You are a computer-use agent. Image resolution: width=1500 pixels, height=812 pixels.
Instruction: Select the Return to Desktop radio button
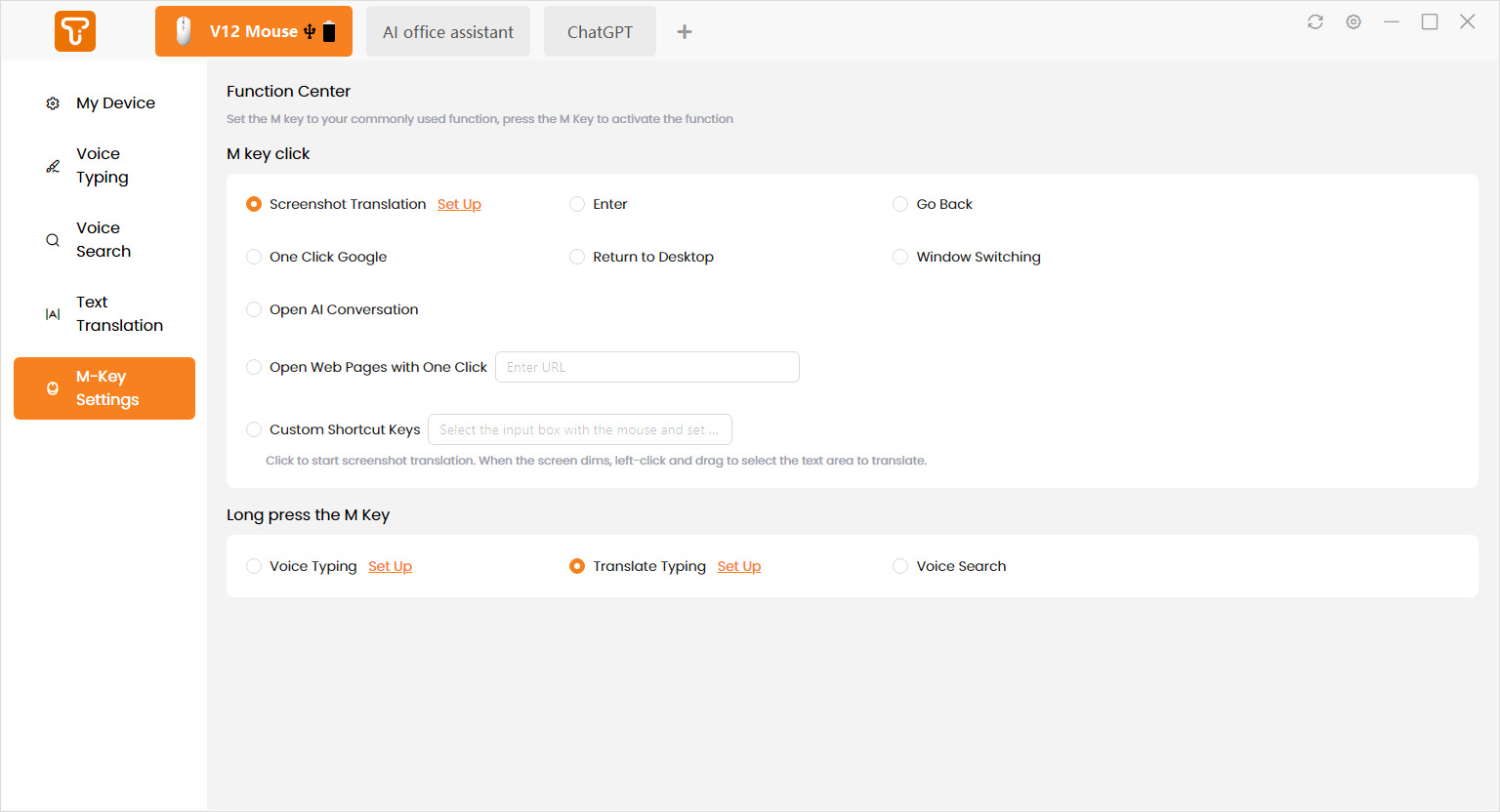[577, 257]
